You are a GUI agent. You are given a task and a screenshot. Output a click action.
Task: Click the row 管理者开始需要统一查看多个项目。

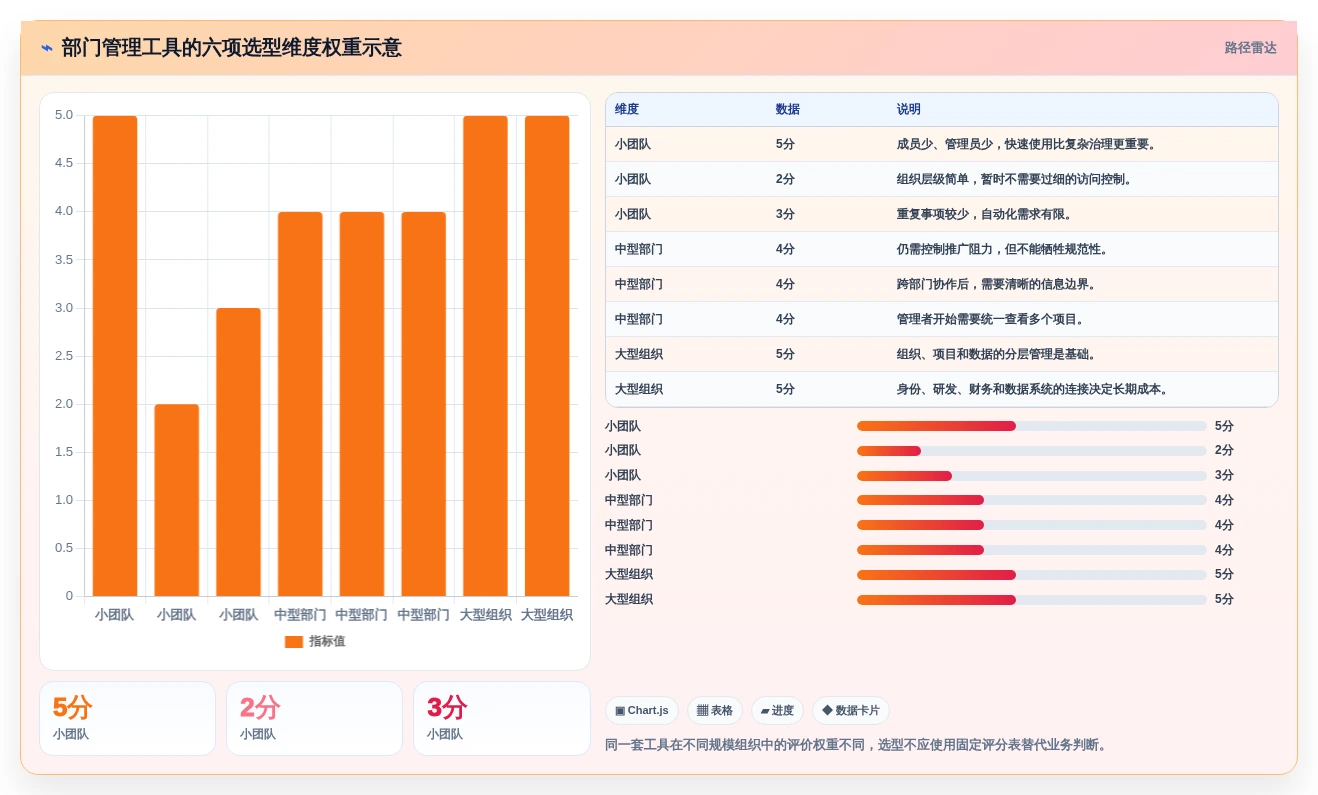942,319
